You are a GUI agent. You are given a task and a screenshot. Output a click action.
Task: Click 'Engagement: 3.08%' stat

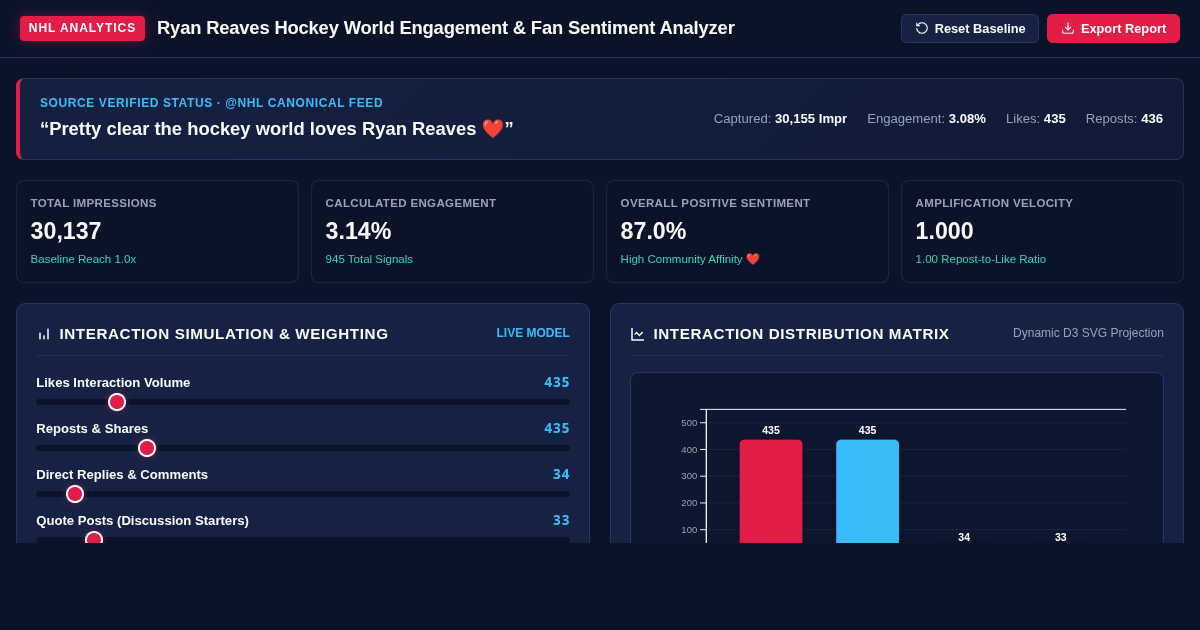[x=926, y=118]
